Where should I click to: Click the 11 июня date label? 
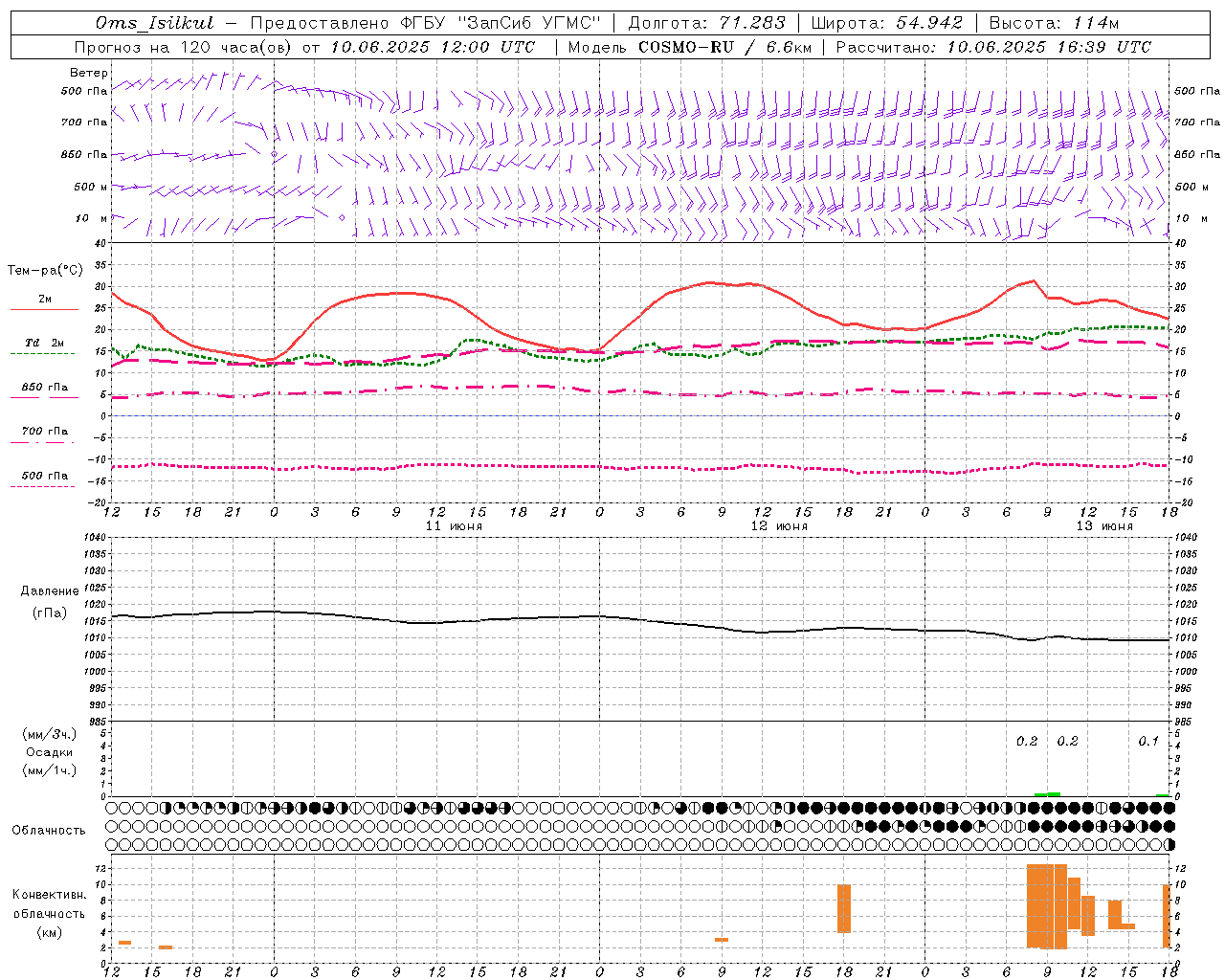click(x=454, y=526)
